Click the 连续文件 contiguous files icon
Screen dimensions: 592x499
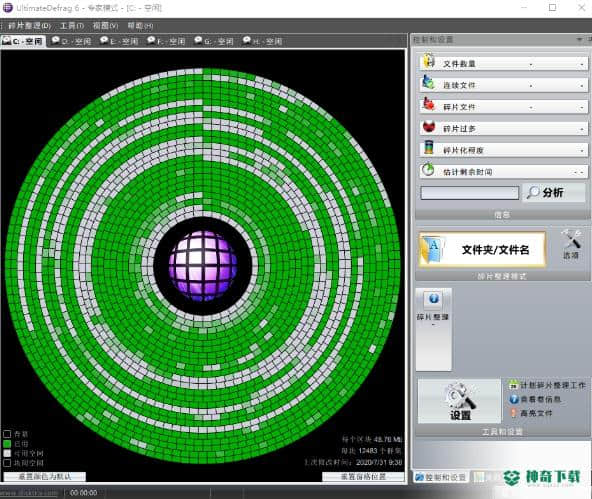(429, 82)
